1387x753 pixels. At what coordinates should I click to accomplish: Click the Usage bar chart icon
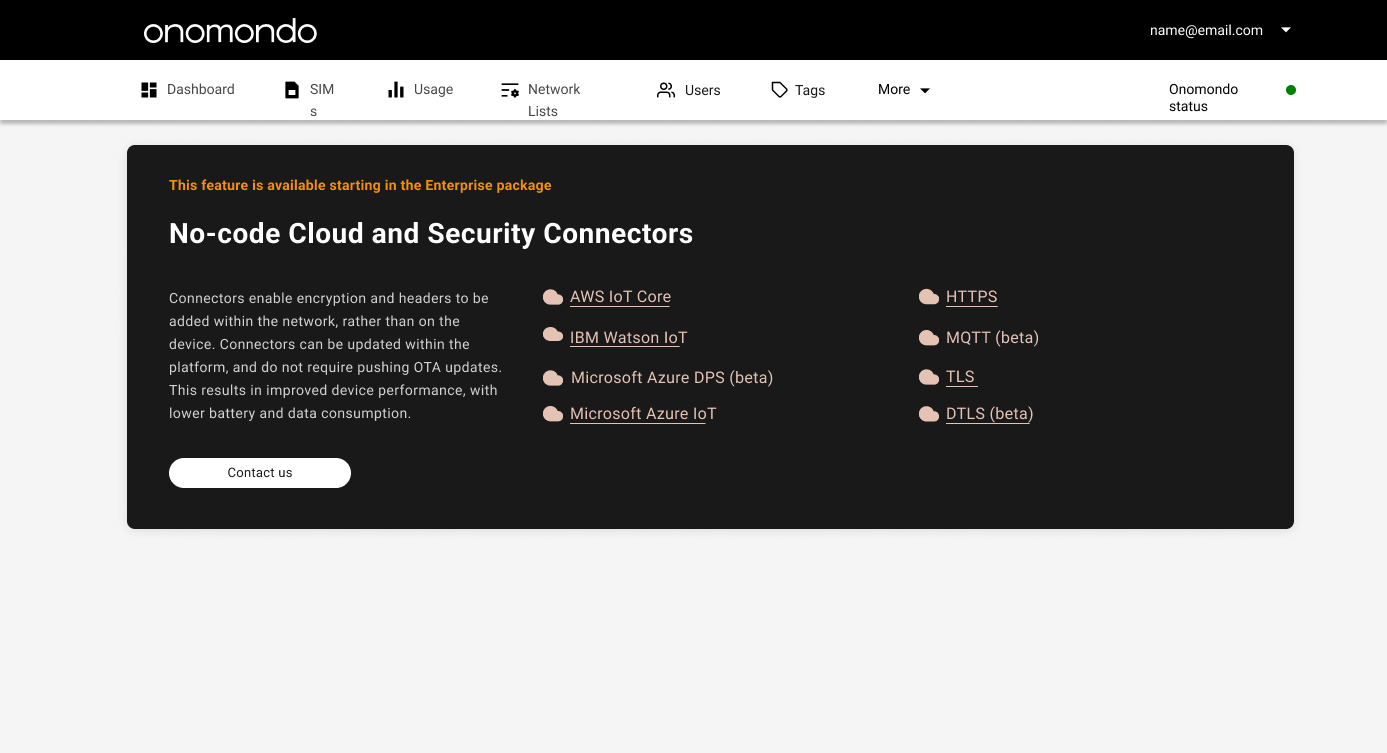click(x=396, y=90)
